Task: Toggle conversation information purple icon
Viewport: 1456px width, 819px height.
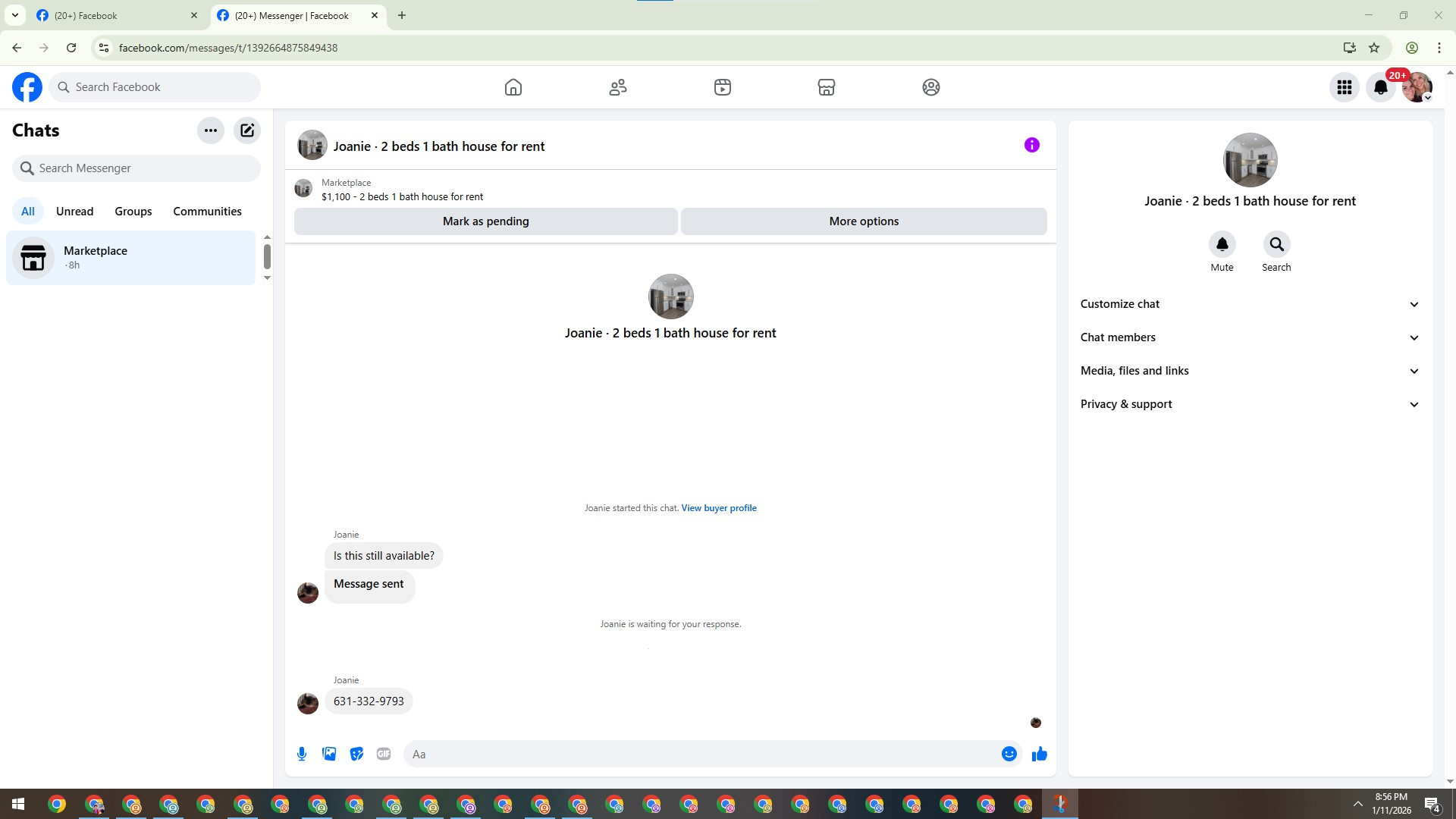Action: click(x=1032, y=145)
